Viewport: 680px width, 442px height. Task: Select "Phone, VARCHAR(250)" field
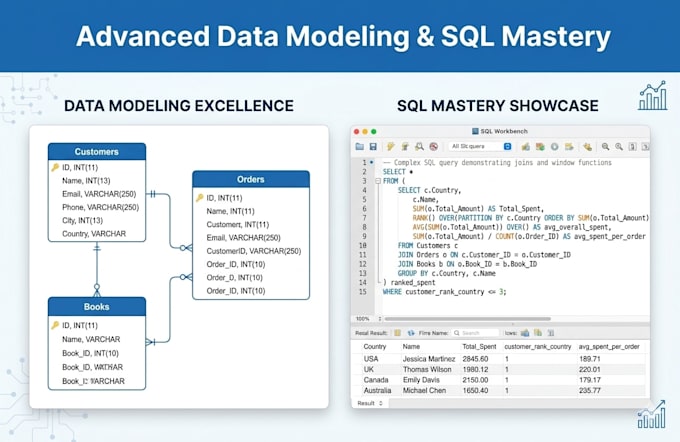[100, 207]
